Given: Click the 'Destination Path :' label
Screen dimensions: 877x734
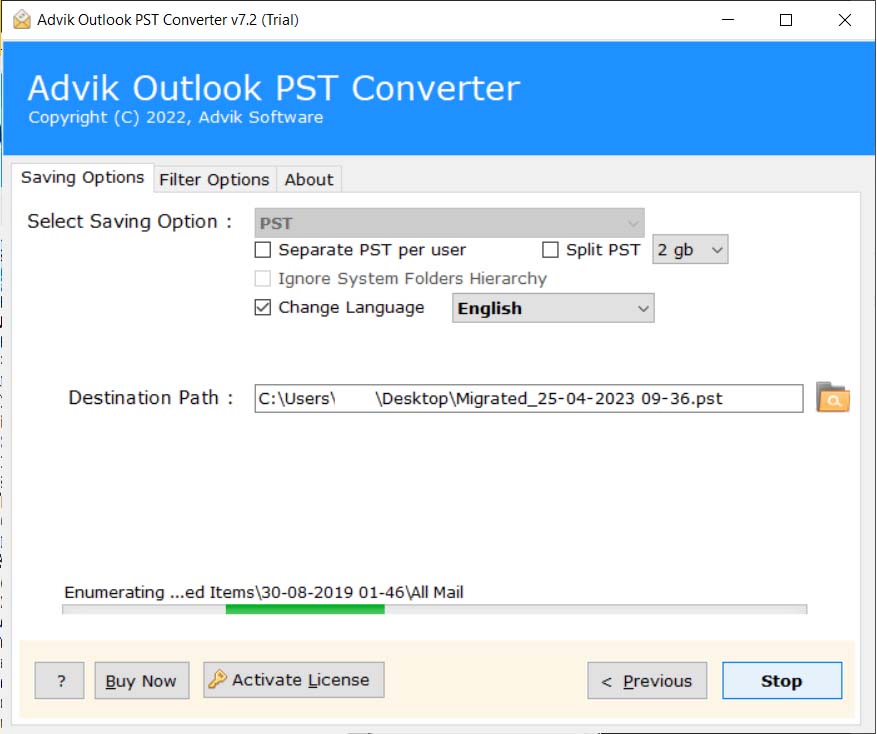Looking at the screenshot, I should [151, 398].
